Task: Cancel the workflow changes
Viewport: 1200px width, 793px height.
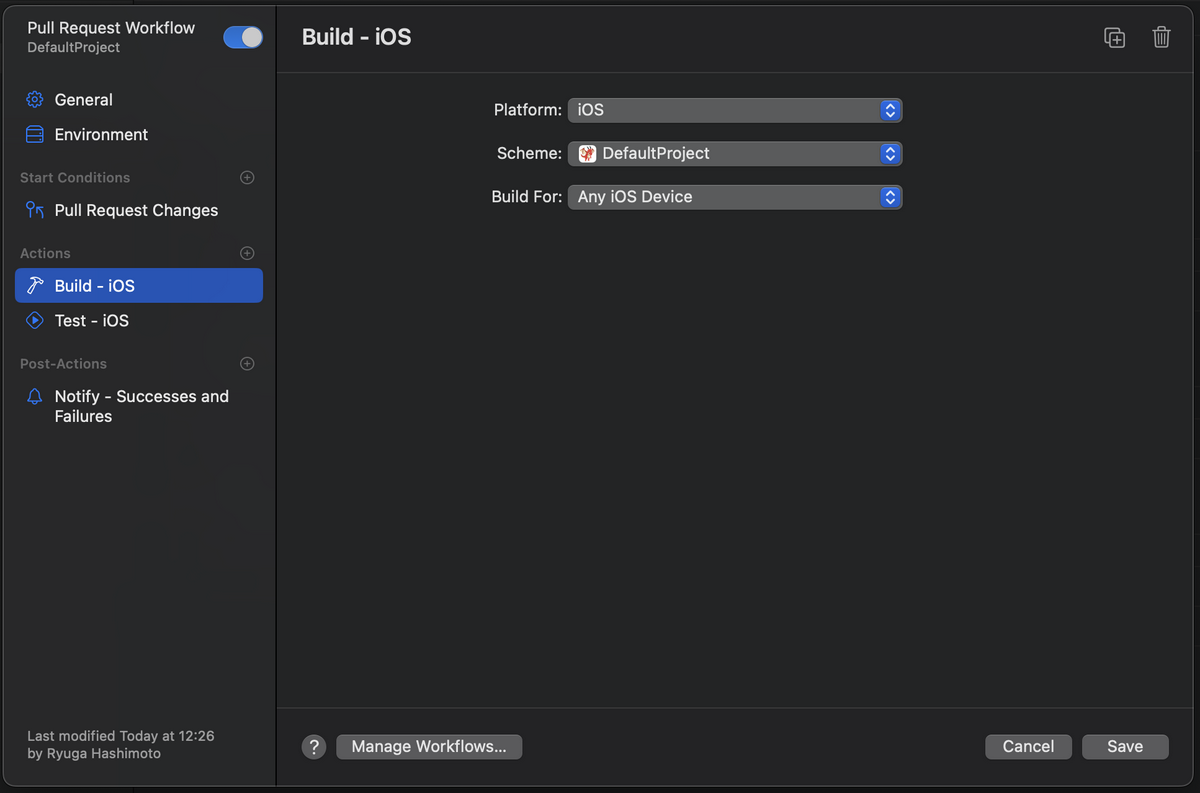Action: coord(1028,747)
